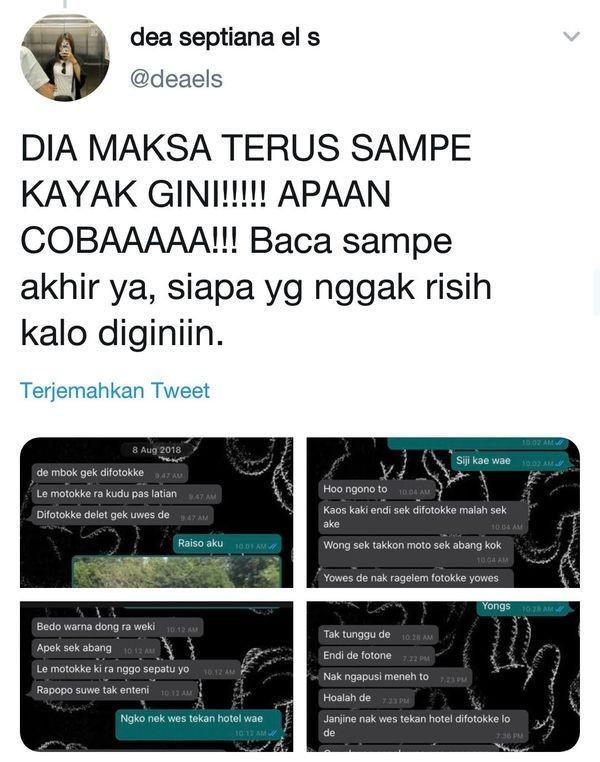
Task: Click the 'Ngko nek wes tekan hotel wae' bubble
Action: 199,724
